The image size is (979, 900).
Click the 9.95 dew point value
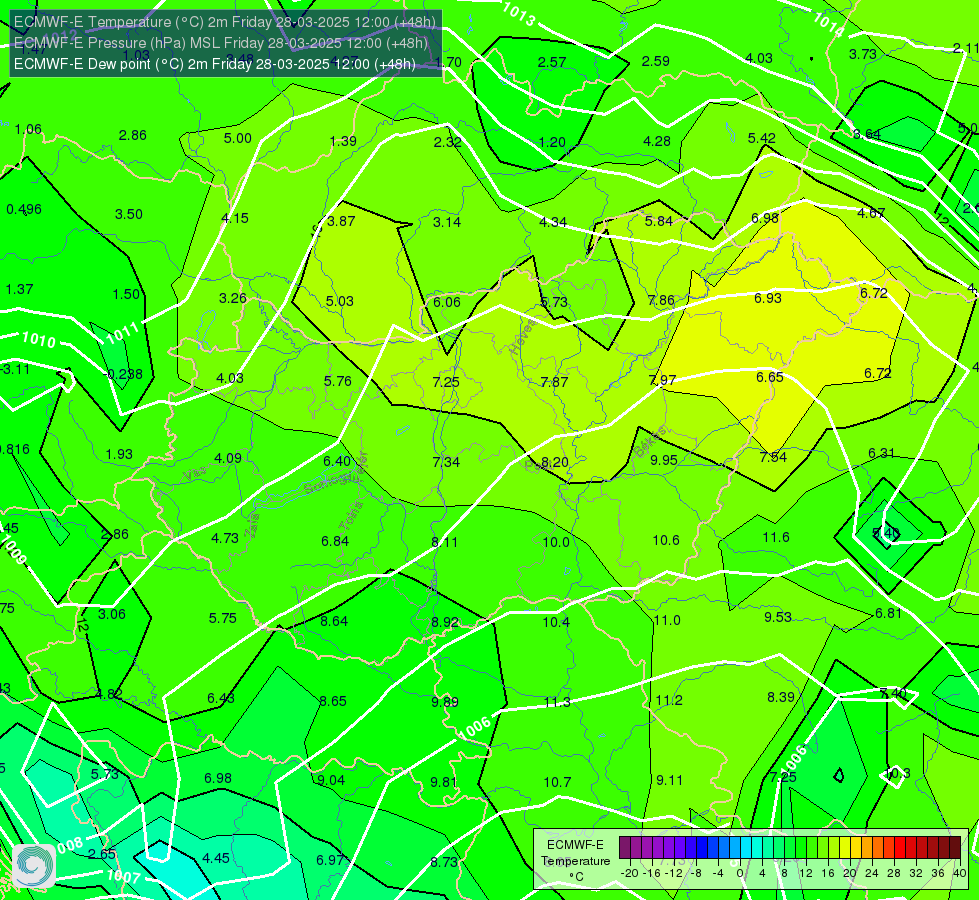pyautogui.click(x=664, y=460)
